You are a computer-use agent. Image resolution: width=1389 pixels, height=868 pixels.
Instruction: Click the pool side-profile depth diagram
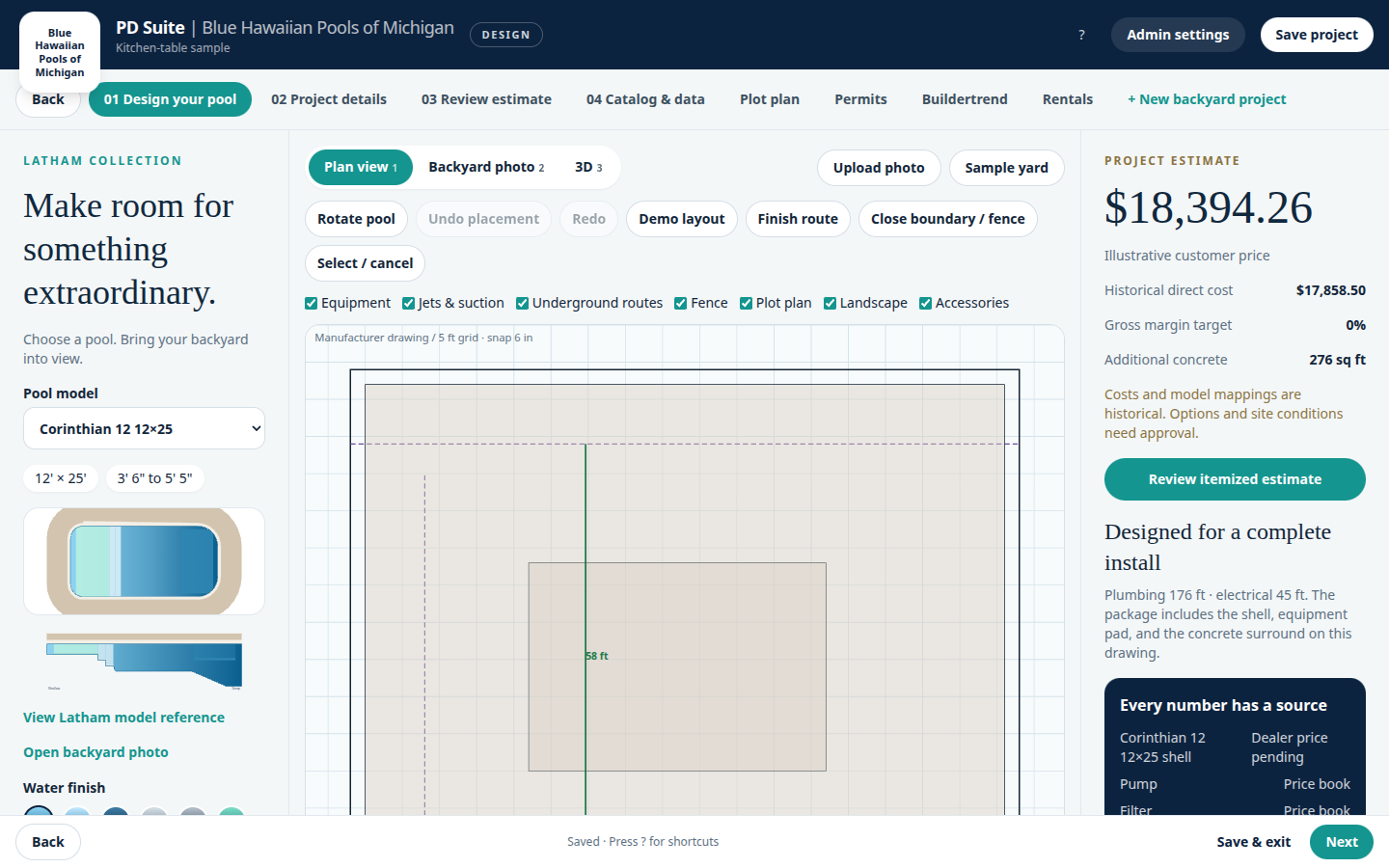point(144,662)
